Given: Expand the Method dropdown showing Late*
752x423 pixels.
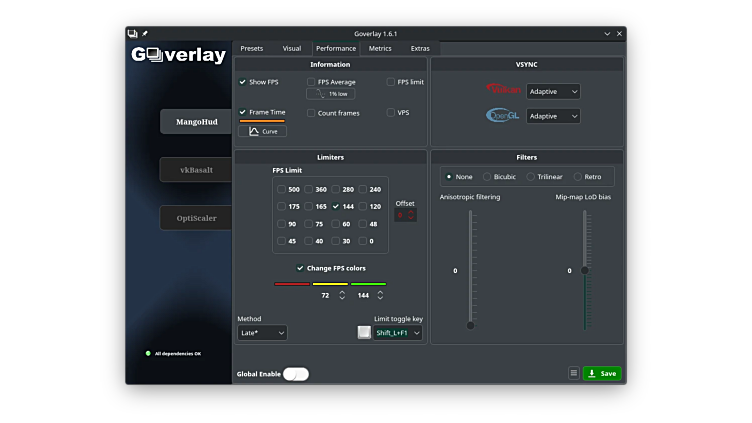Looking at the screenshot, I should 262,332.
